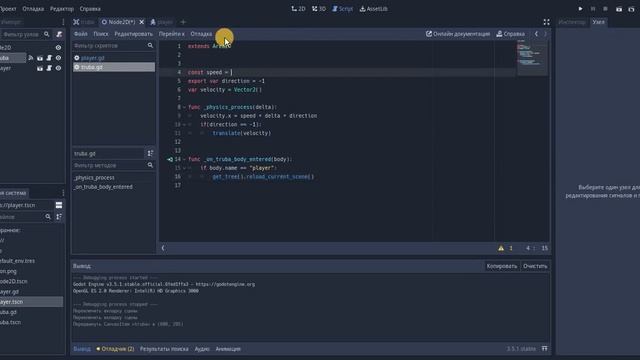Fold the if block on line 10
The image size is (640, 360).
tap(184, 124)
